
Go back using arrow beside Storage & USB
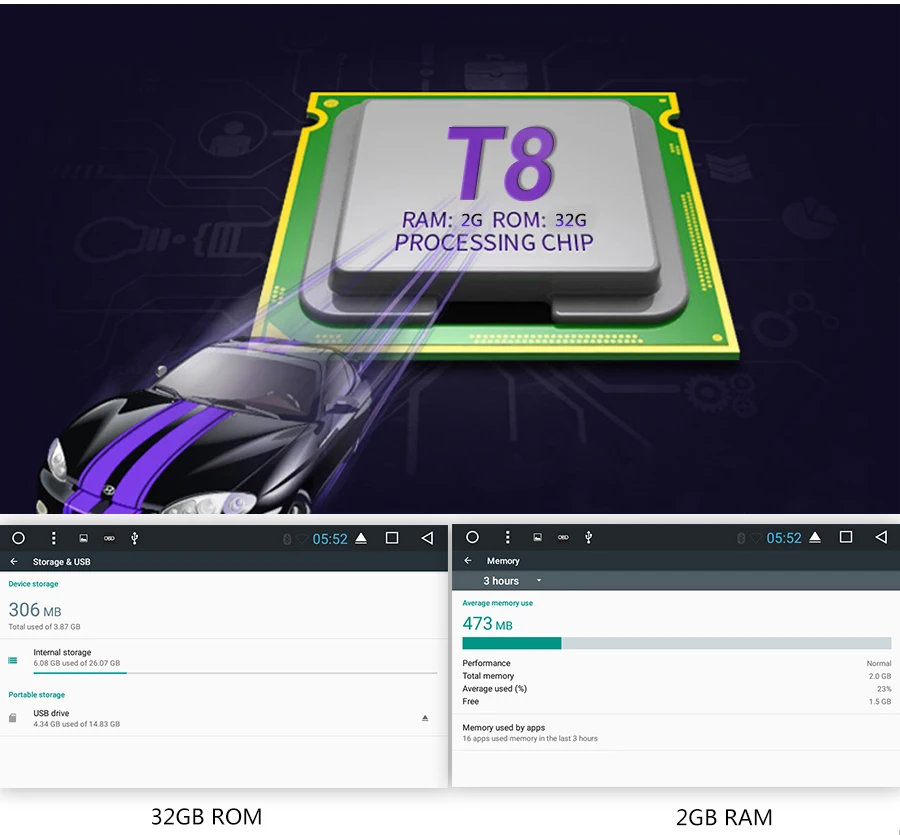click(x=14, y=562)
